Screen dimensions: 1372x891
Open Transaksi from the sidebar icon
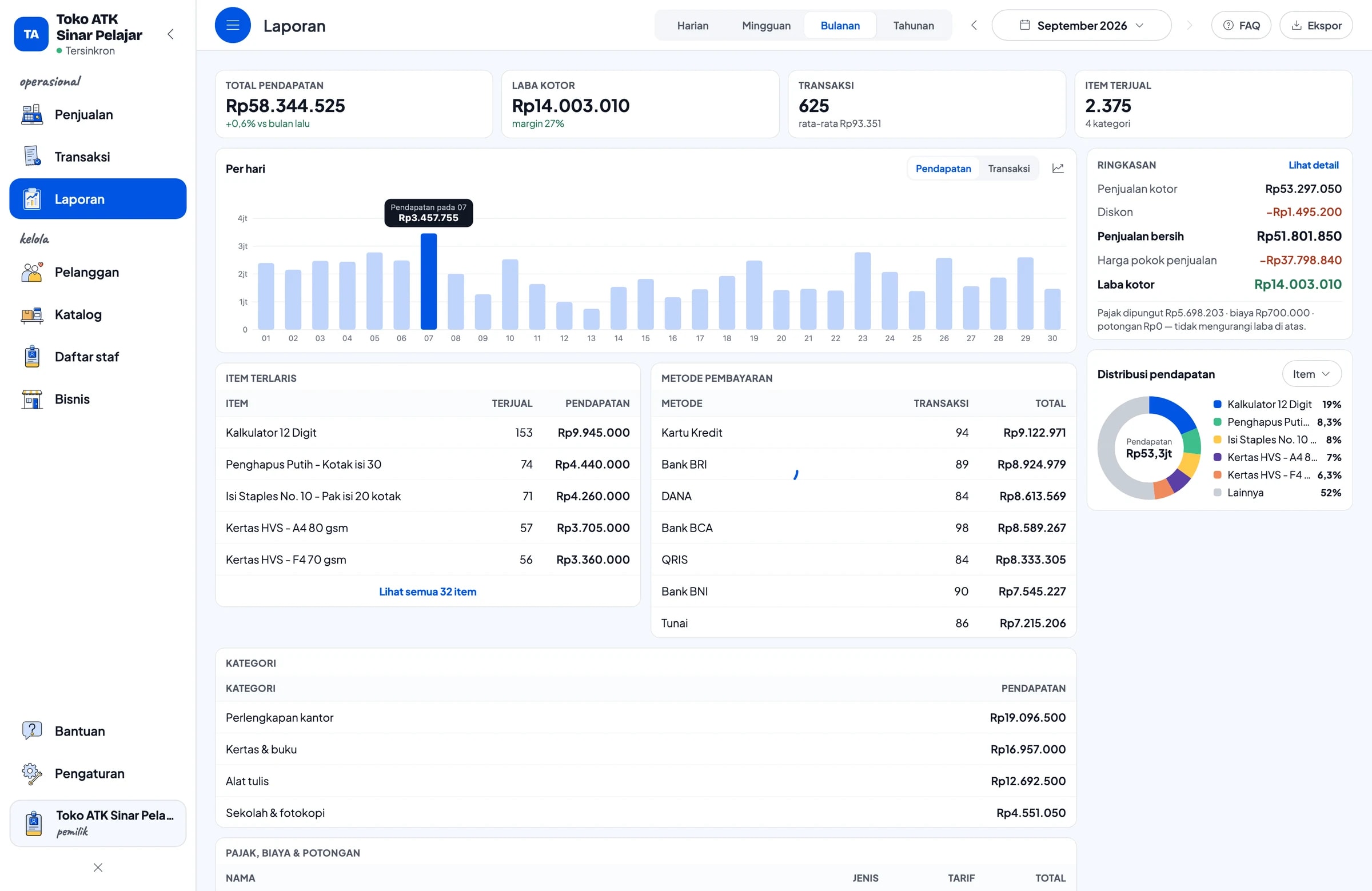click(x=31, y=157)
